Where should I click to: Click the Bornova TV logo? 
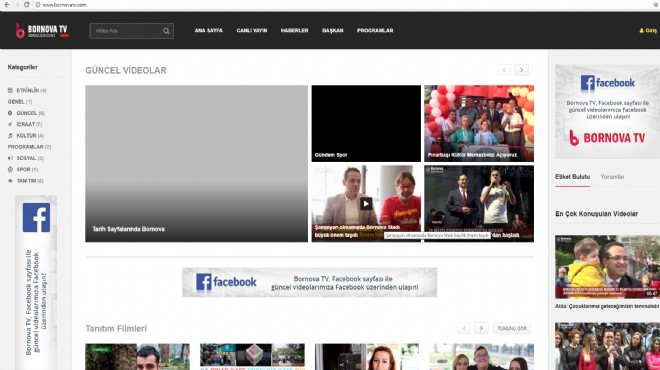pos(42,30)
